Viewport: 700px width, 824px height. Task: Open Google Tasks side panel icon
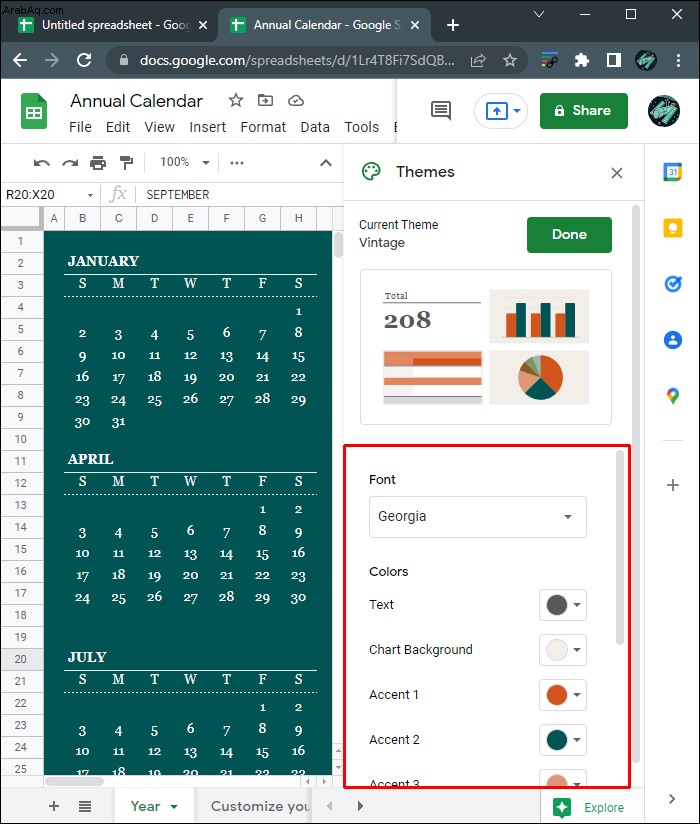click(673, 284)
